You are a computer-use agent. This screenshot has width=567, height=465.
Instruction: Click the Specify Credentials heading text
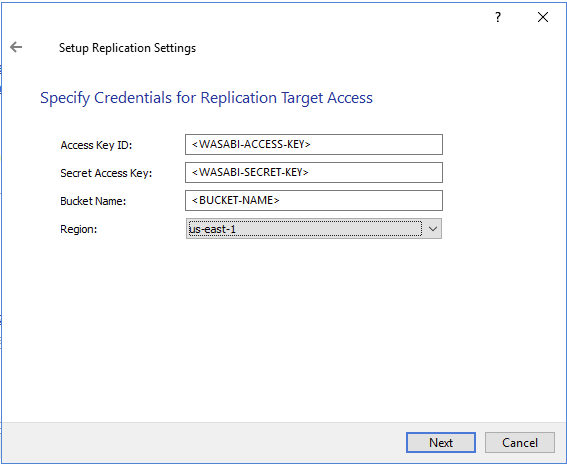click(x=206, y=98)
